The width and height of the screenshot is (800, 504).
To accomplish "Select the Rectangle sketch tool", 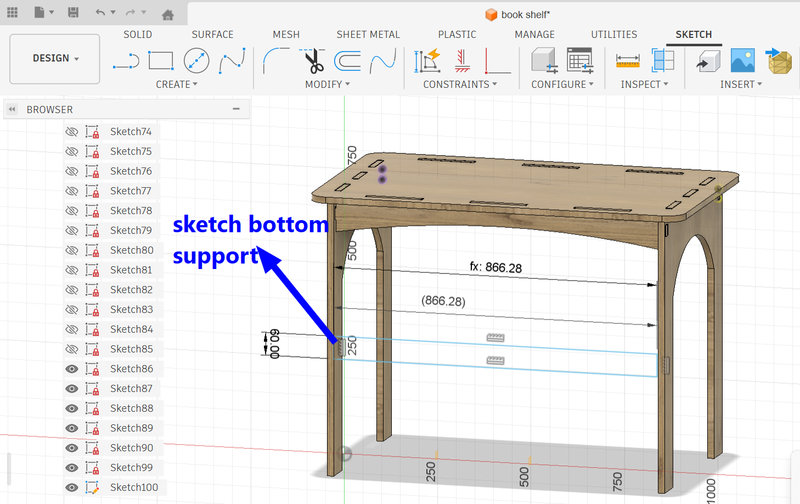I will pyautogui.click(x=161, y=61).
